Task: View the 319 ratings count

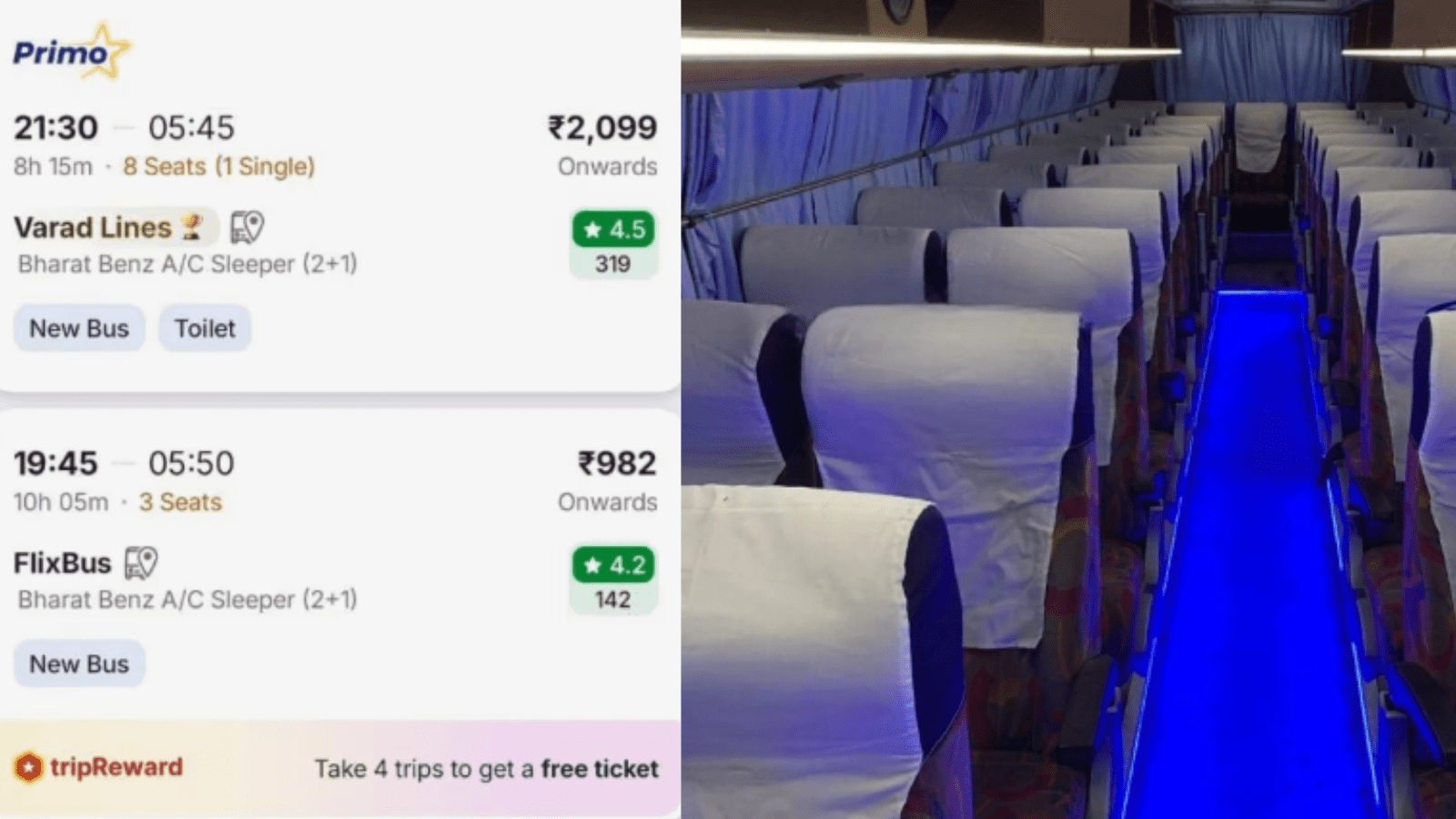Action: pyautogui.click(x=613, y=264)
